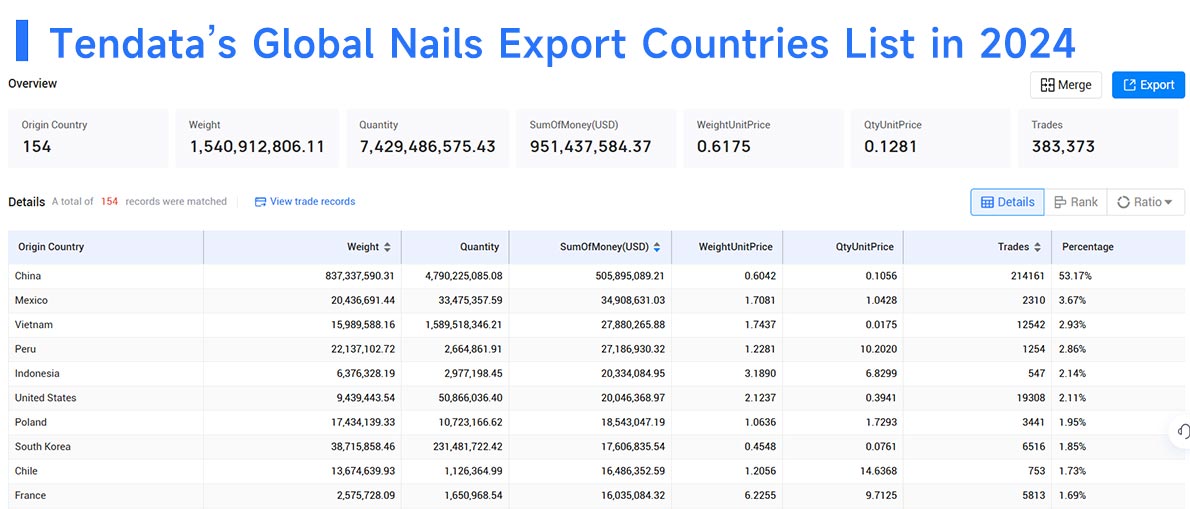Expand the Ratio dropdown
Screen dimensions: 1190x509
[1145, 202]
